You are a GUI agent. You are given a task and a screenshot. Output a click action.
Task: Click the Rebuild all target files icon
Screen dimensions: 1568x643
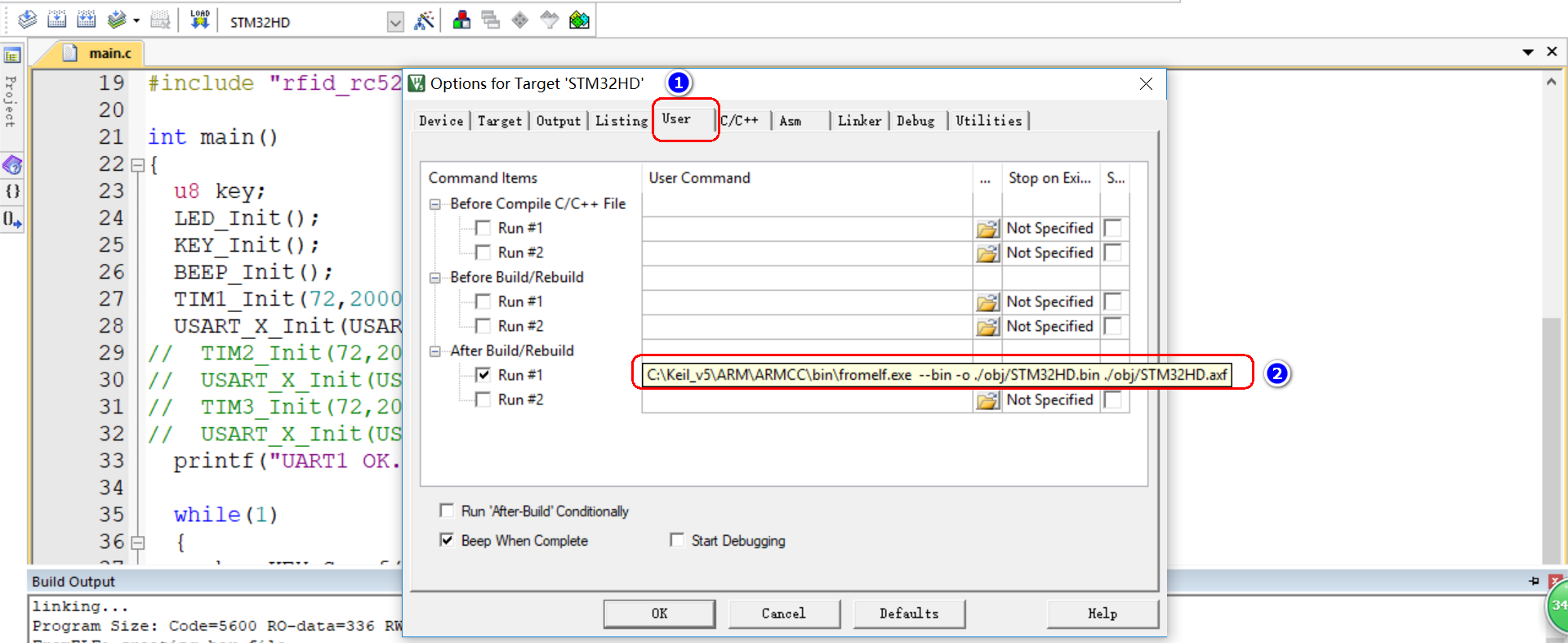pos(86,20)
